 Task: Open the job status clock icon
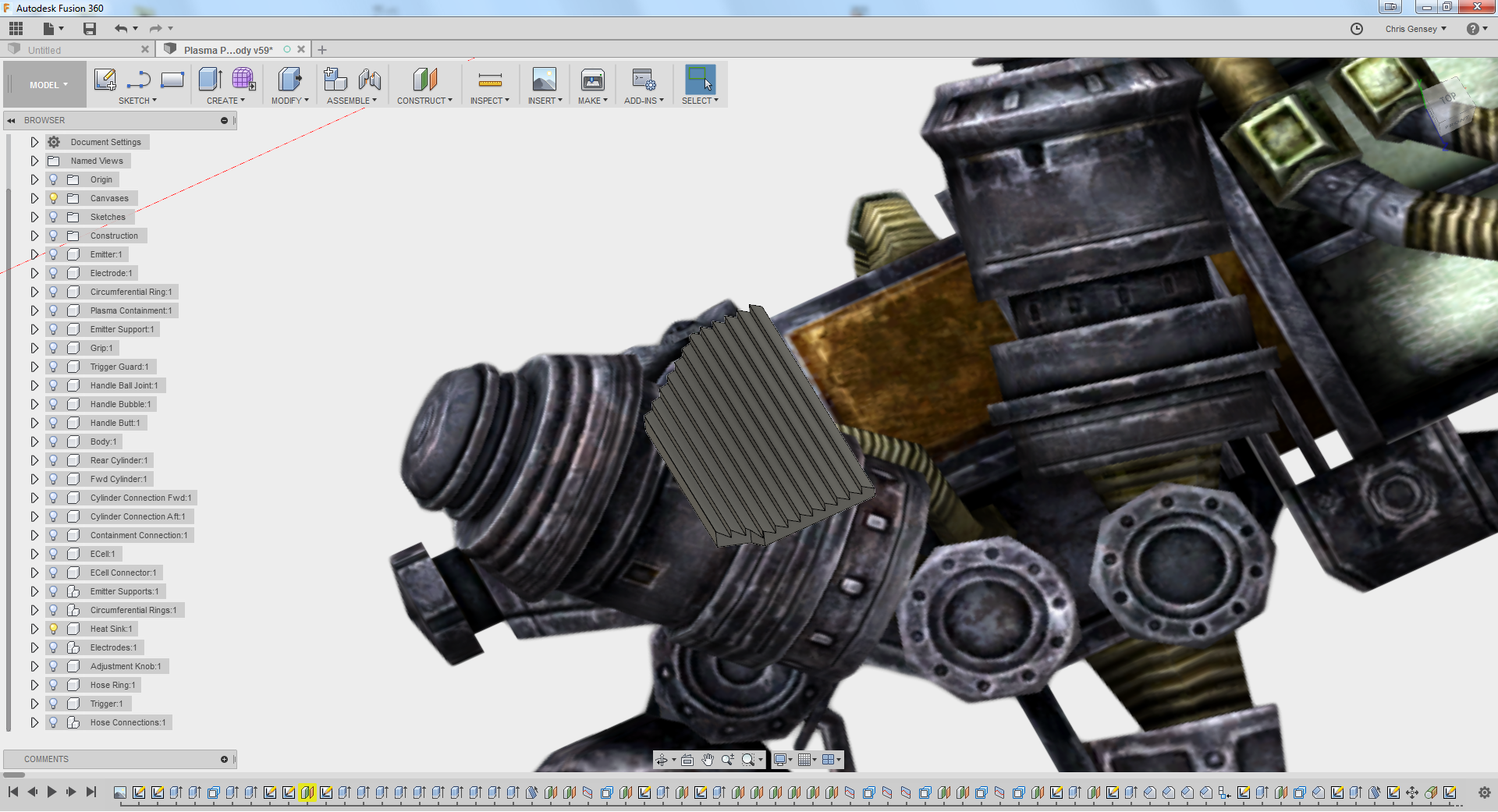click(1357, 29)
